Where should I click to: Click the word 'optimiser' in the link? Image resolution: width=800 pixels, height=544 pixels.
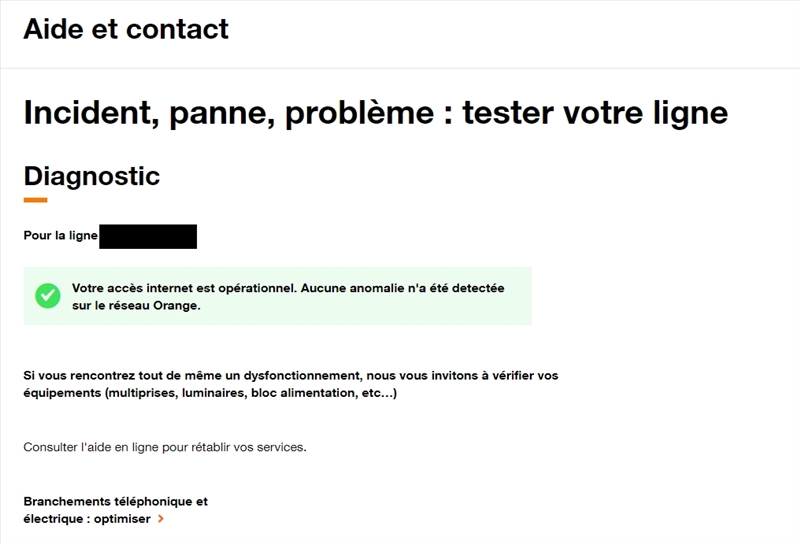[x=122, y=520]
